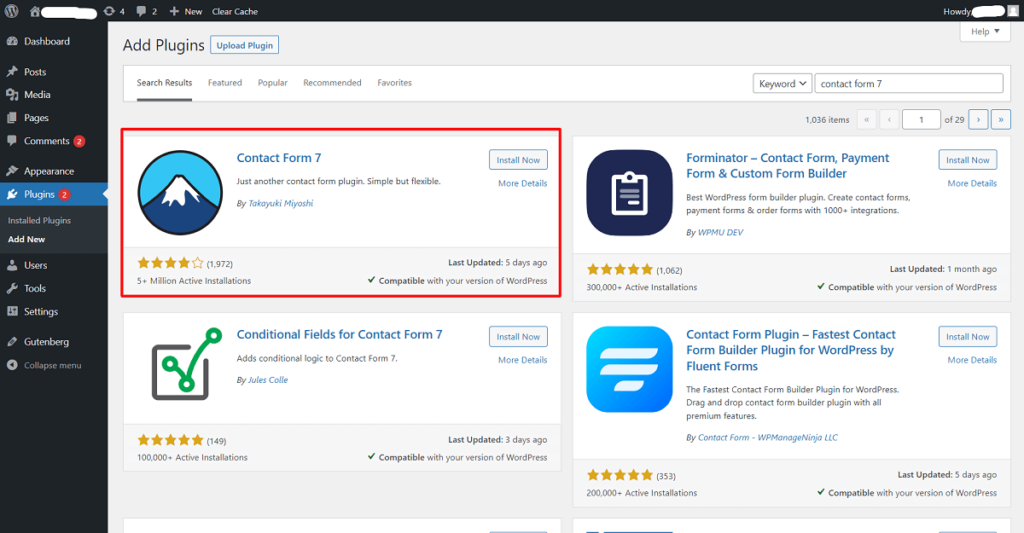This screenshot has width=1024, height=533.
Task: Click the Contact Form 7 mountain logo
Action: 180,193
